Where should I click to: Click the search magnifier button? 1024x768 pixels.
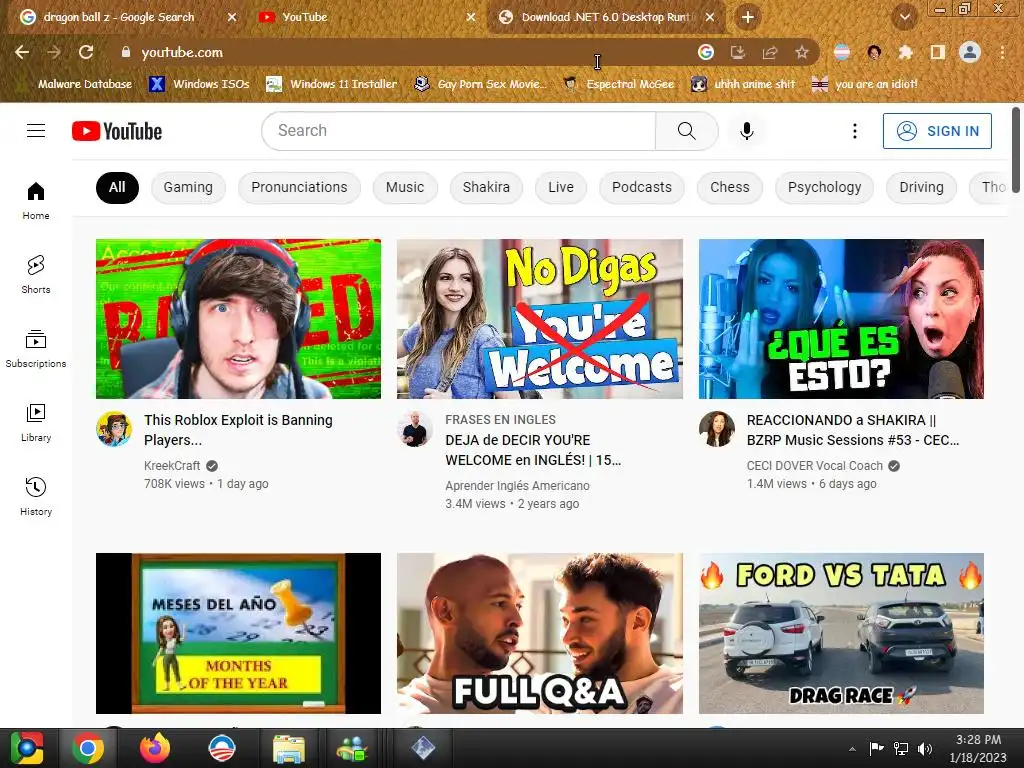[x=686, y=131]
